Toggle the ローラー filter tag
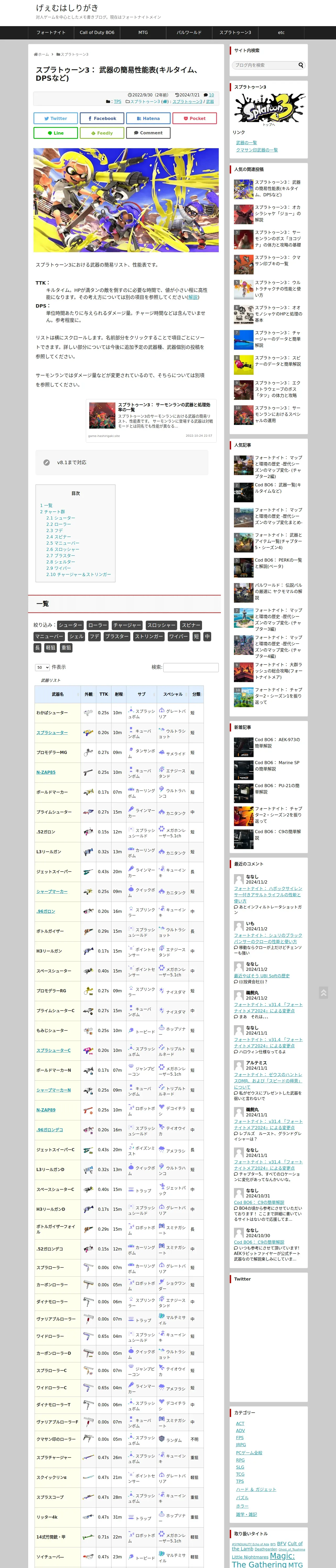 click(x=98, y=625)
